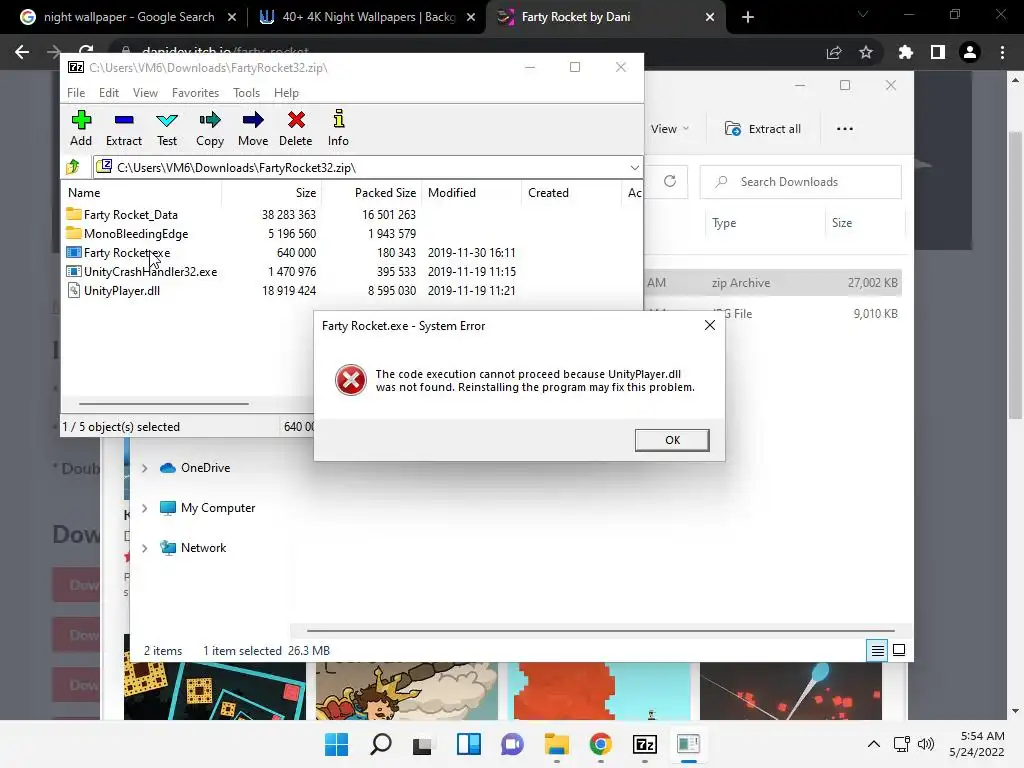Share this page from Chrome toolbar
Viewport: 1024px width, 768px height.
click(834, 52)
